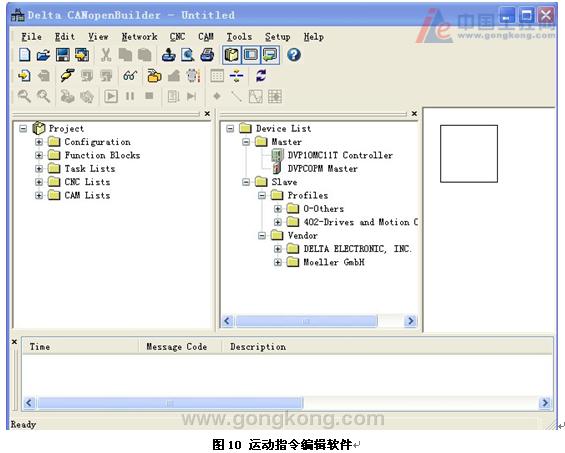
Task: Expand 402-Drives and Motion folder
Action: 277,222
